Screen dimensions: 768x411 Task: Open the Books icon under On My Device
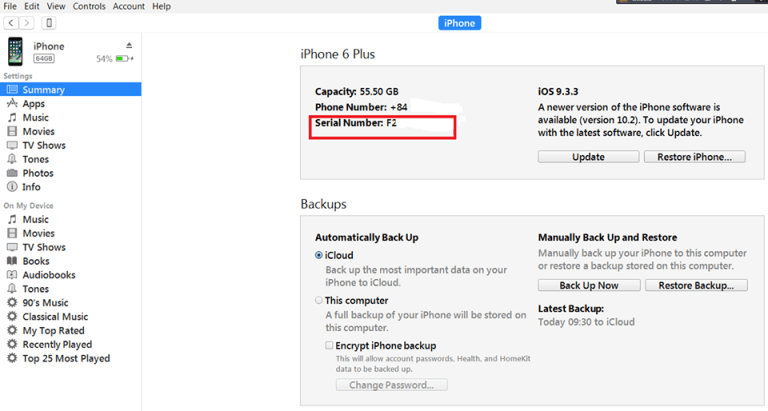click(x=12, y=261)
